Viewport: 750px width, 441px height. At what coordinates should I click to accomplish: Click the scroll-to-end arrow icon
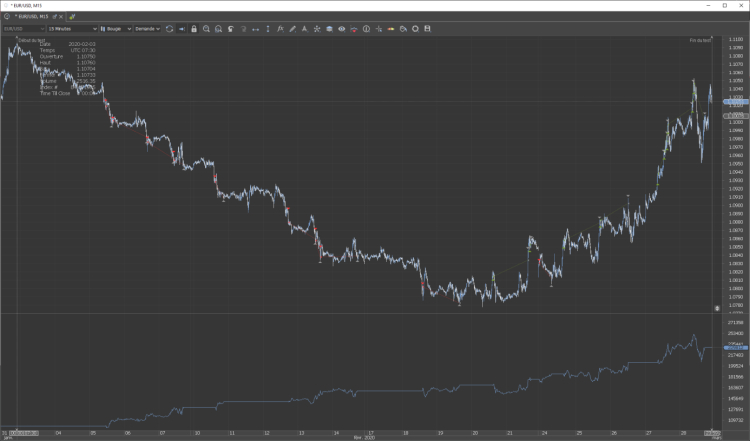182,29
